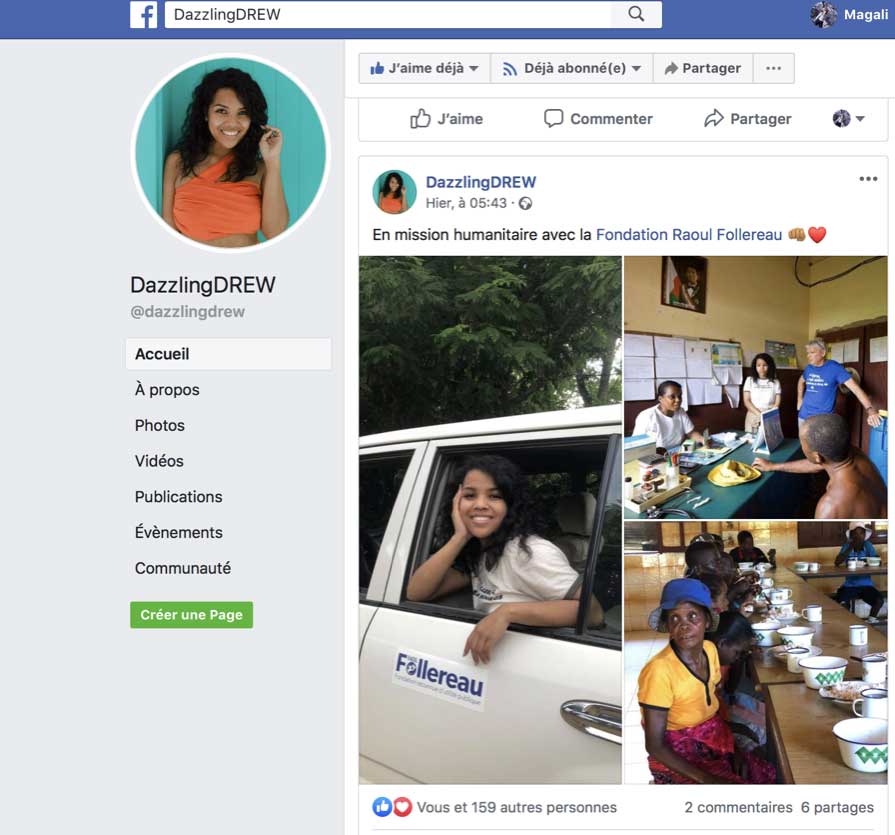This screenshot has height=835, width=895.
Task: Open the dining table with bowls photo
Action: (756, 652)
